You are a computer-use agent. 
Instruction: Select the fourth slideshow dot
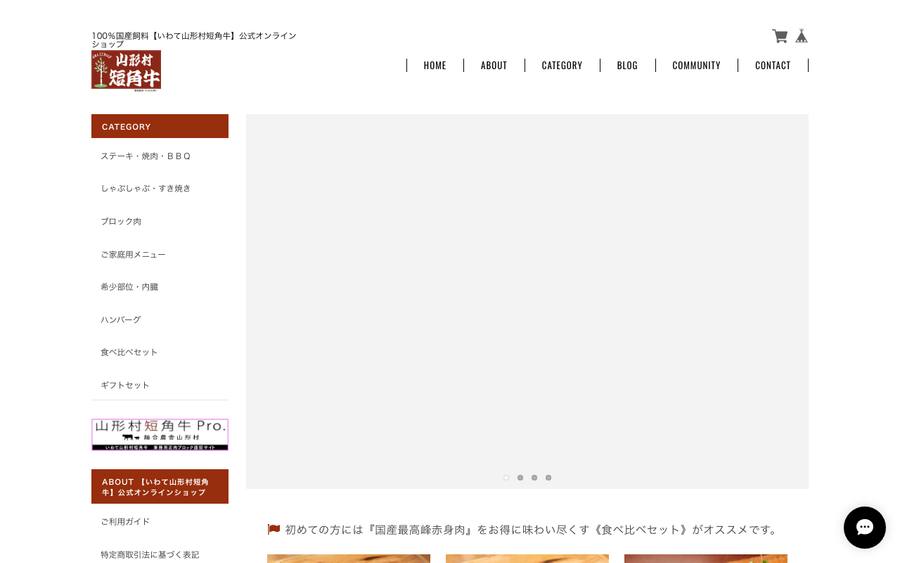(548, 477)
